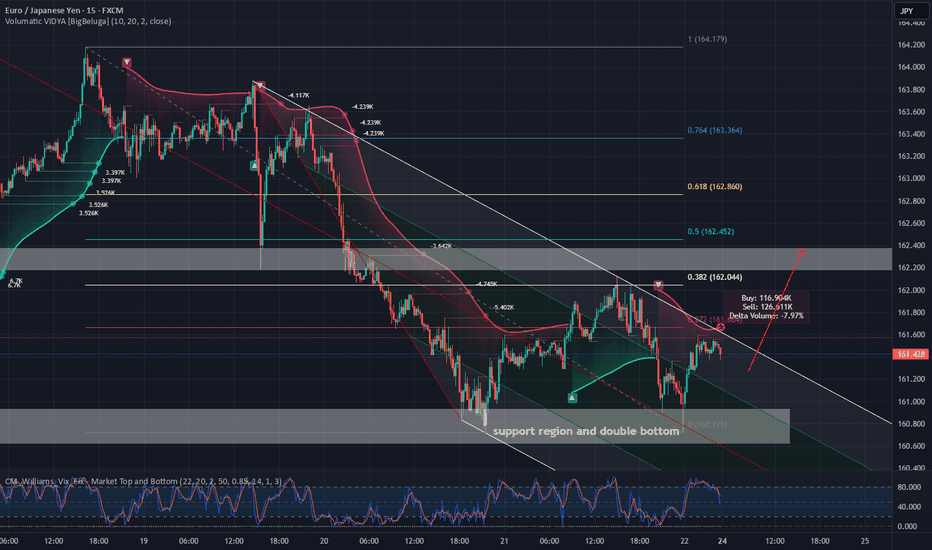
Task: Click the -4.745K volume label
Action: 486,284
